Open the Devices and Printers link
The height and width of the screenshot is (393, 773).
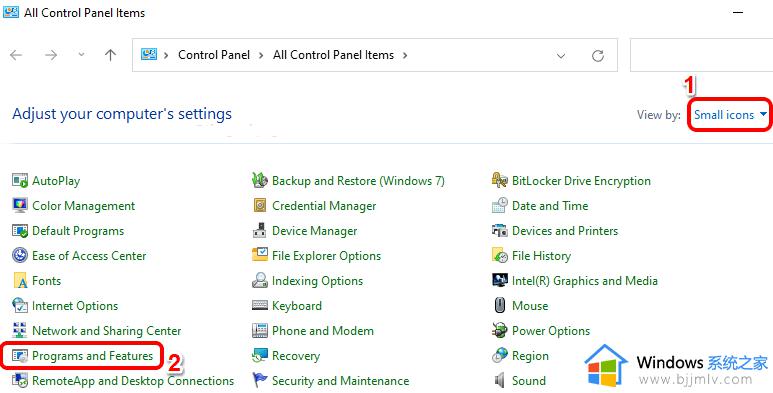(x=565, y=231)
